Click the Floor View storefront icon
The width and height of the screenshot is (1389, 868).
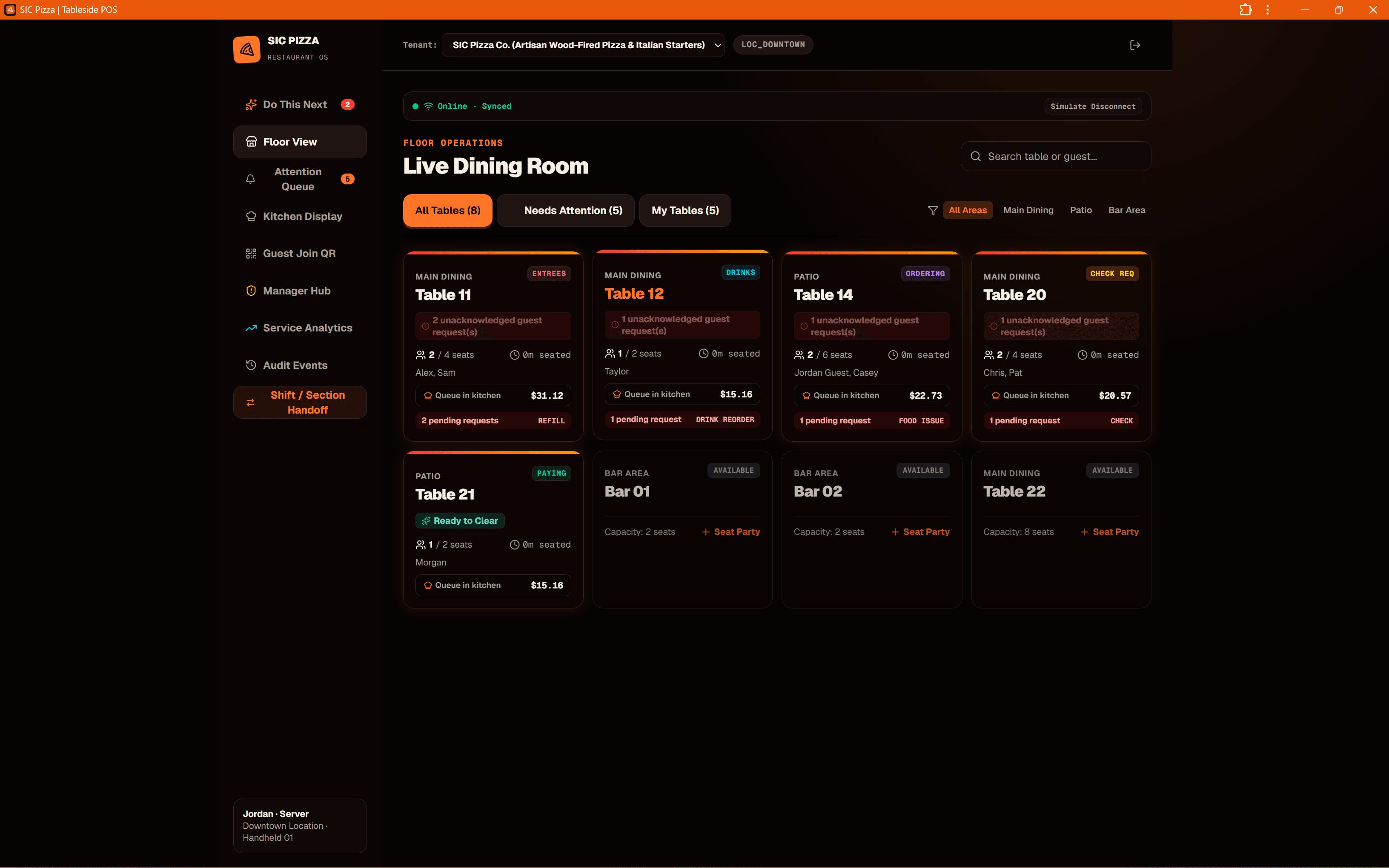click(x=252, y=142)
